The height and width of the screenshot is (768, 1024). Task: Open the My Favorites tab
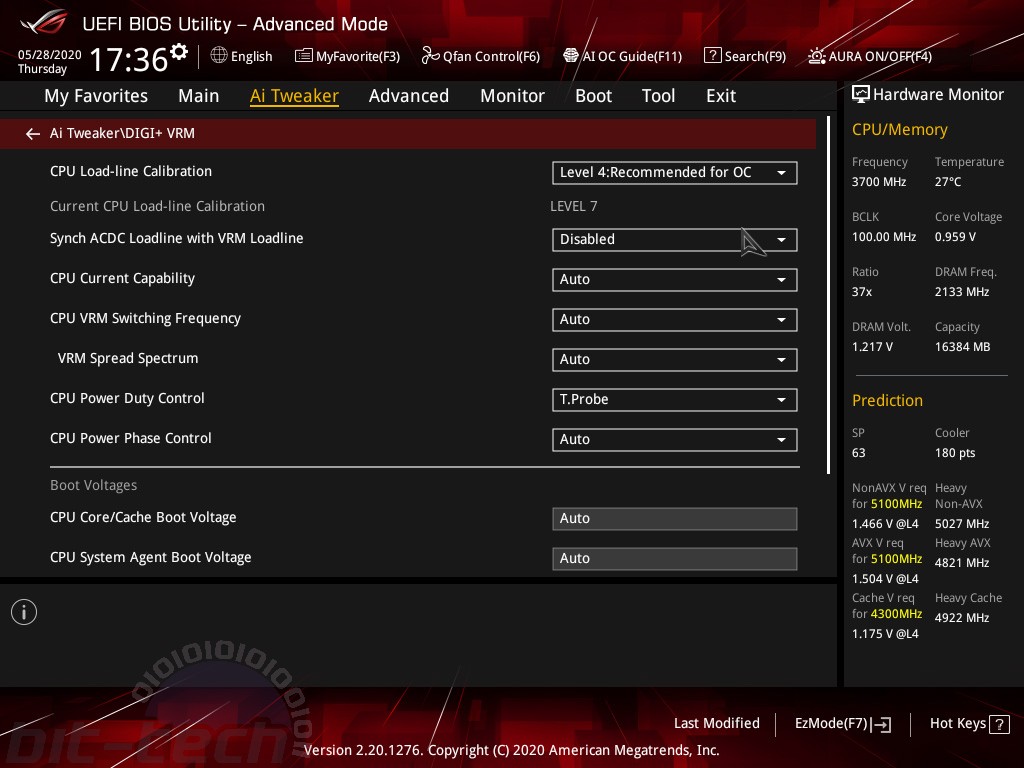(96, 96)
